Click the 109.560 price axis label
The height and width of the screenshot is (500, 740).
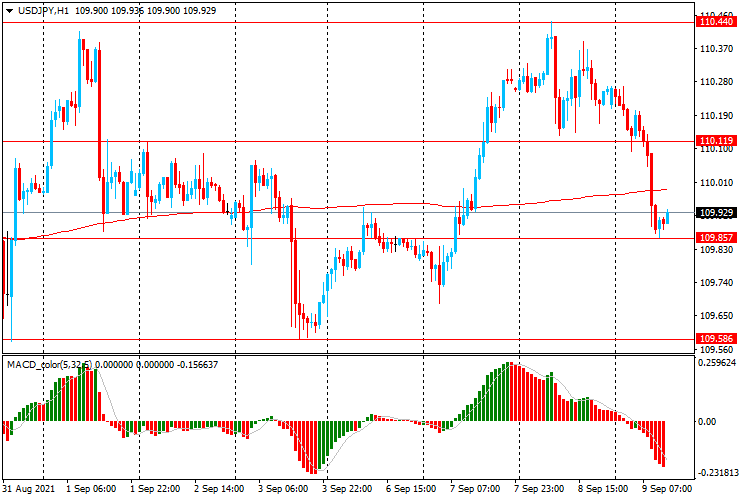coord(716,350)
